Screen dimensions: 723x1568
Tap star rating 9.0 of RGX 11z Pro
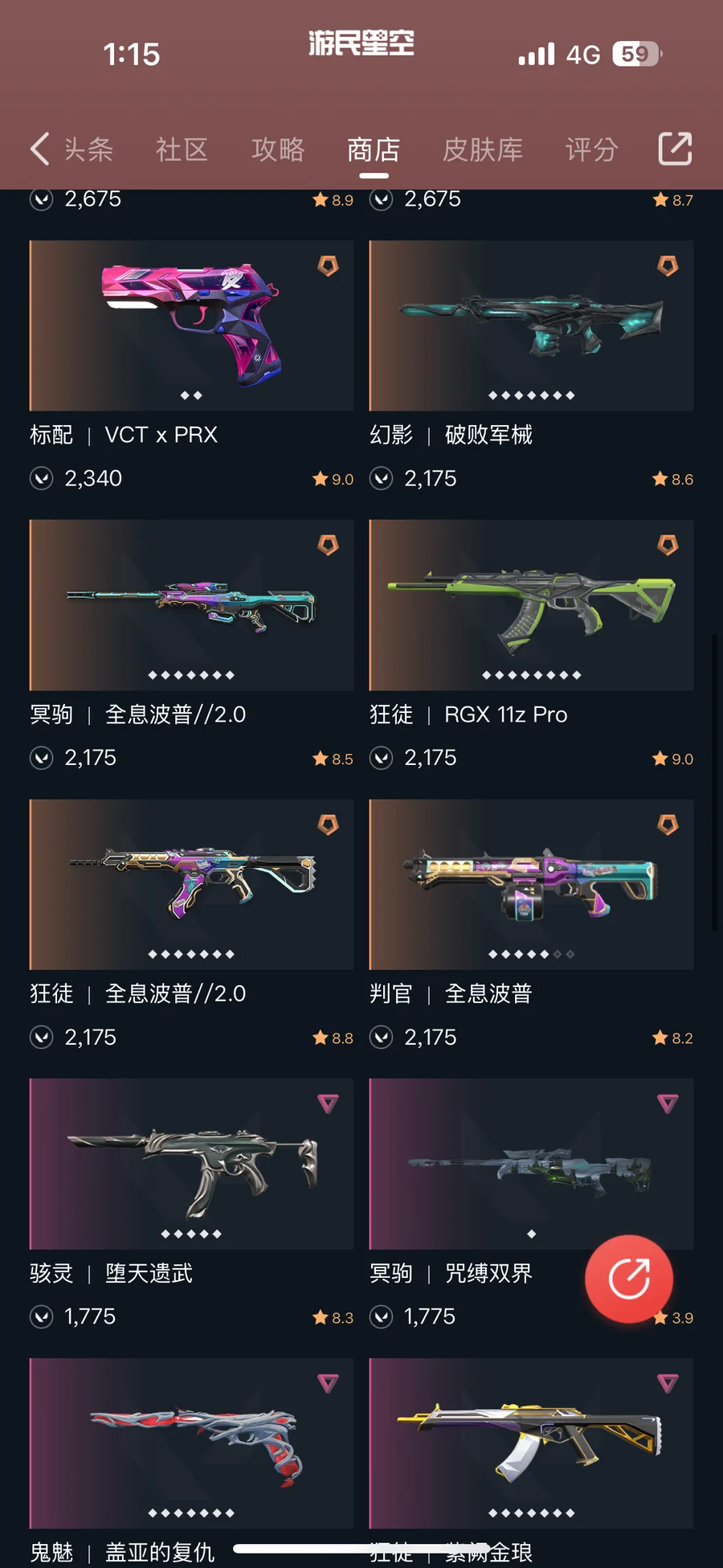coord(672,759)
